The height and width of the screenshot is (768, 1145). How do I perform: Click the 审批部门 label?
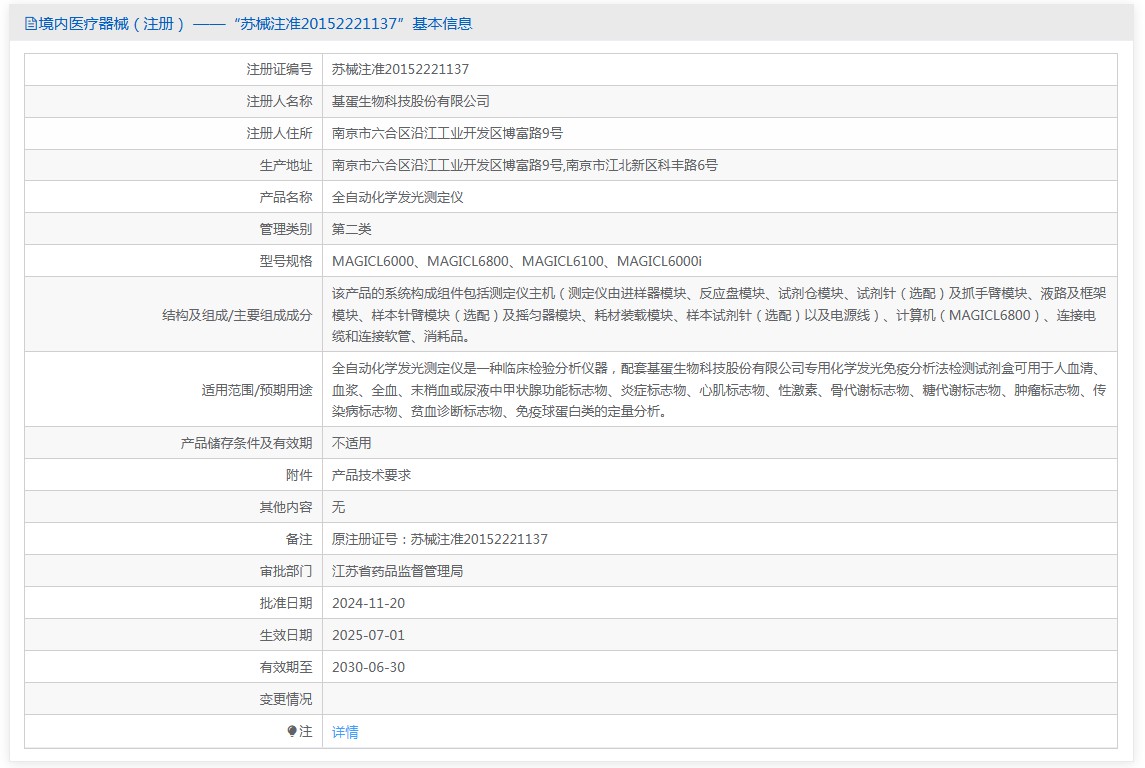(286, 572)
